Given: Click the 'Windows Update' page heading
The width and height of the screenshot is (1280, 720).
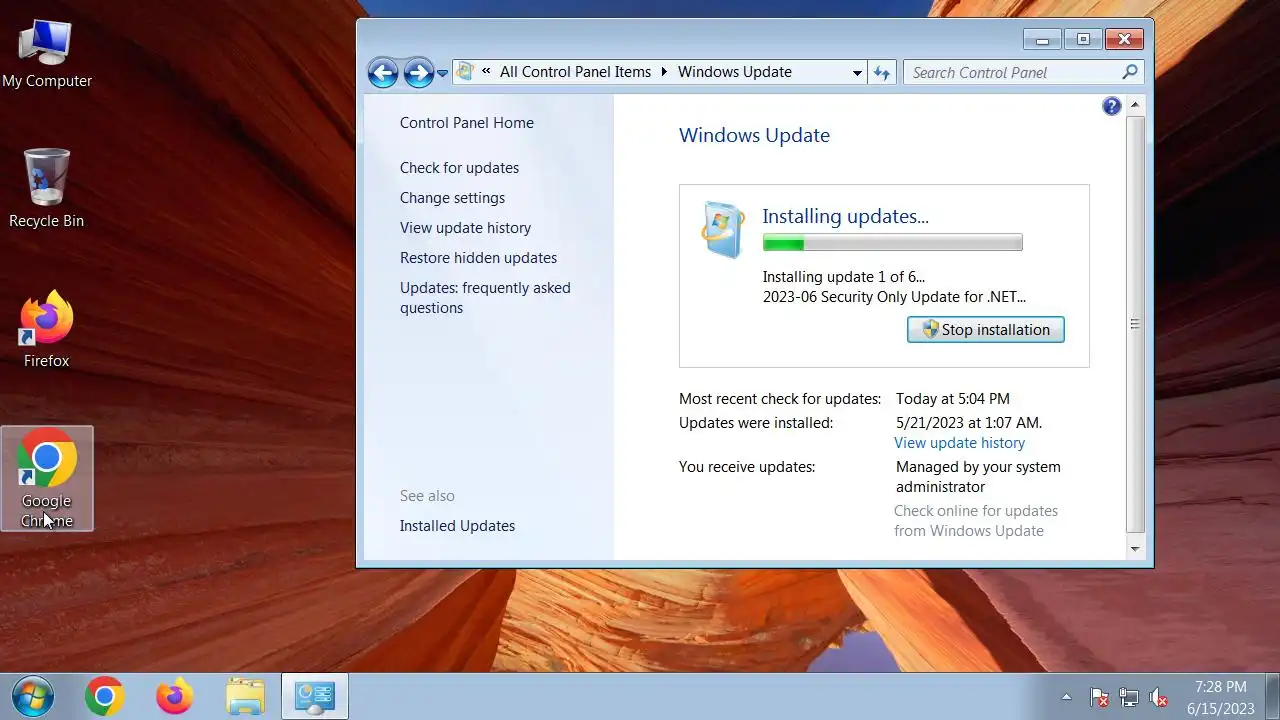Looking at the screenshot, I should coord(754,135).
